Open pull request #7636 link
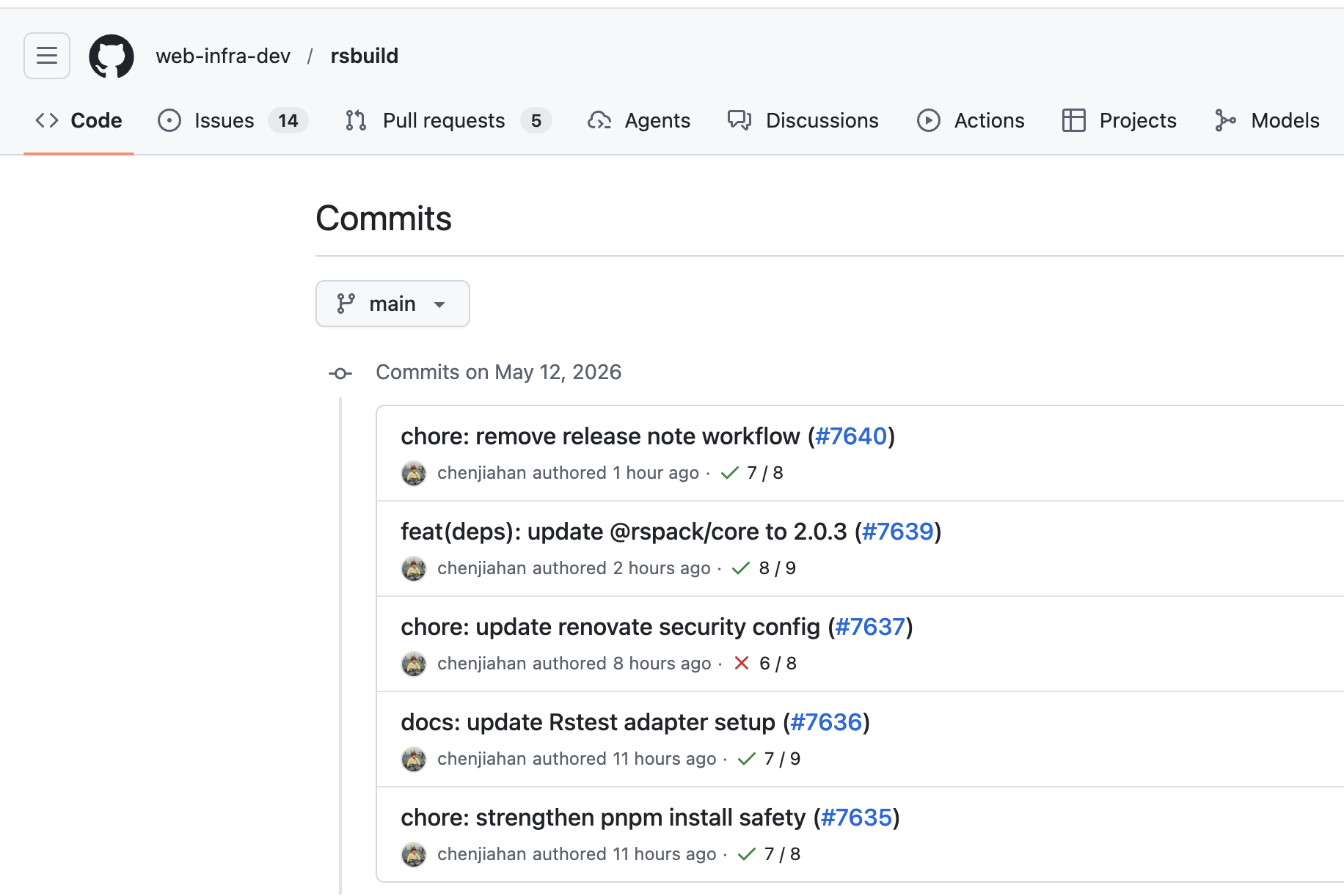Screen dimensions: 1344x896 click(x=826, y=722)
